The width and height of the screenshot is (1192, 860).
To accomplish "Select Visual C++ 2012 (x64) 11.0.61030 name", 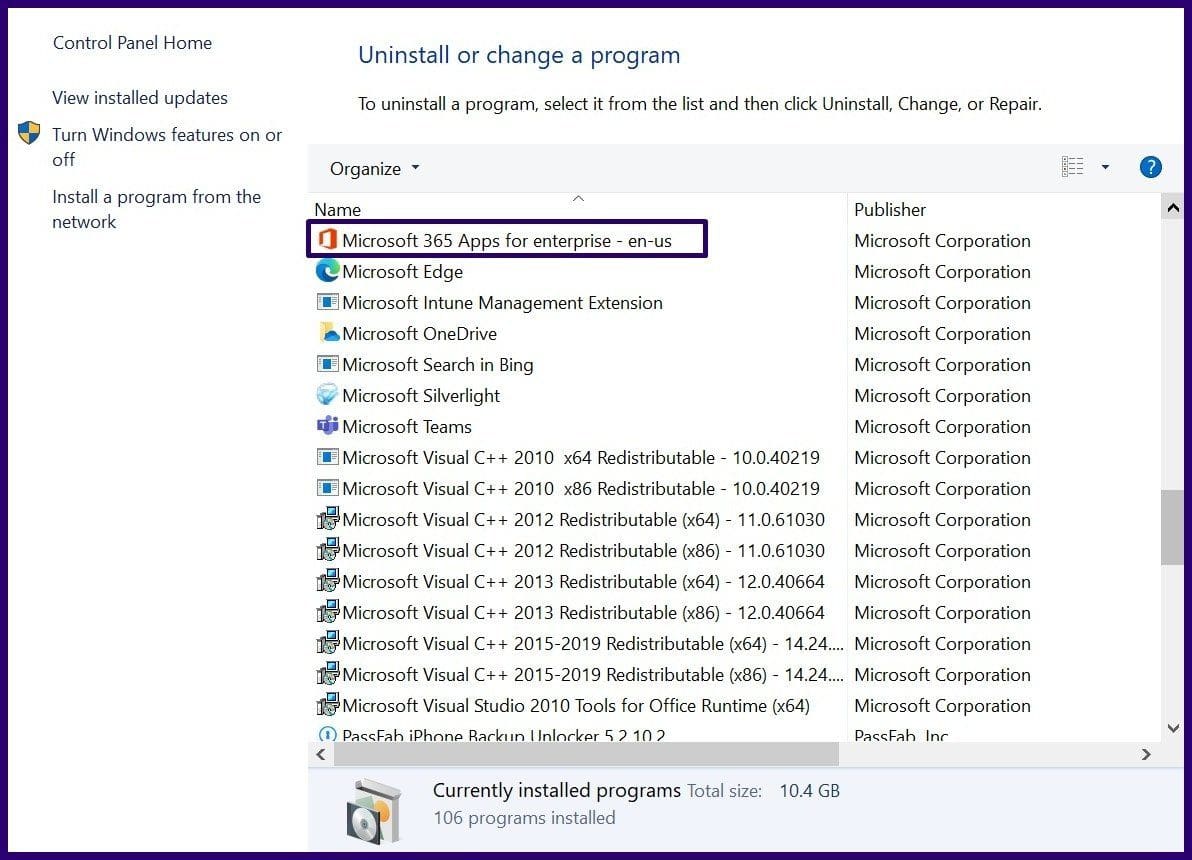I will (x=583, y=519).
